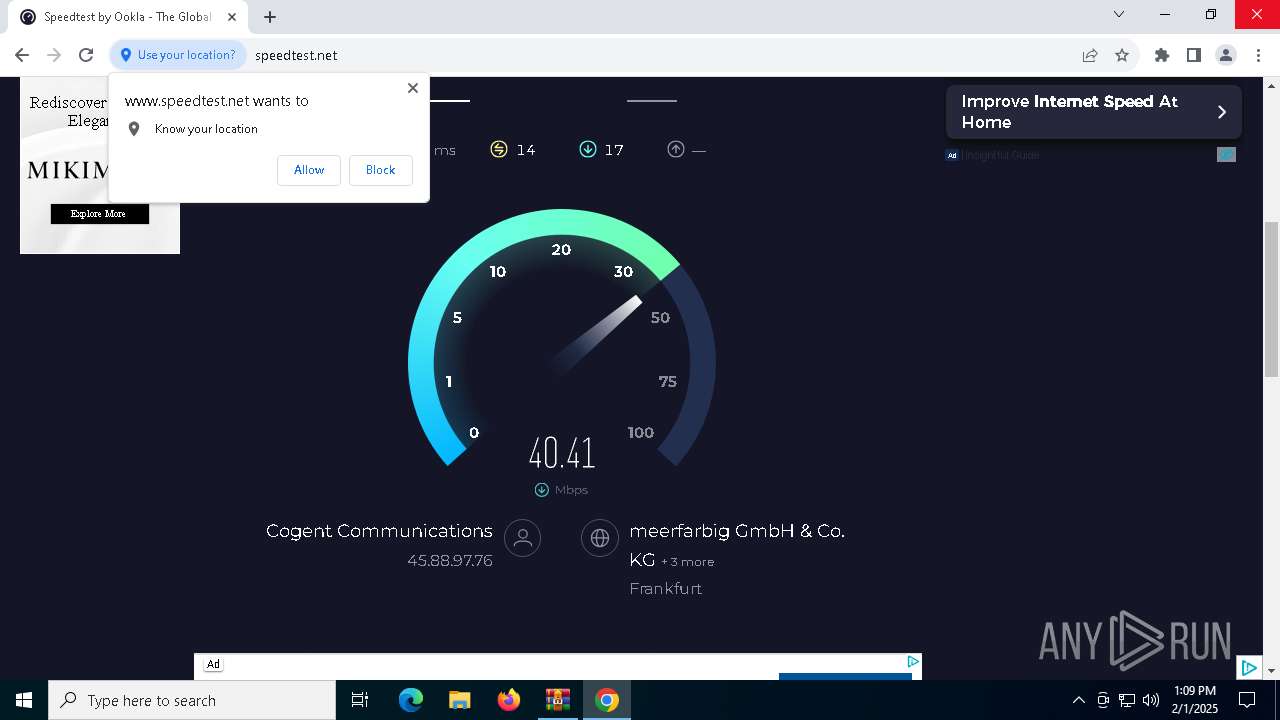Click the bottom banner AdChoices icon

click(x=913, y=661)
